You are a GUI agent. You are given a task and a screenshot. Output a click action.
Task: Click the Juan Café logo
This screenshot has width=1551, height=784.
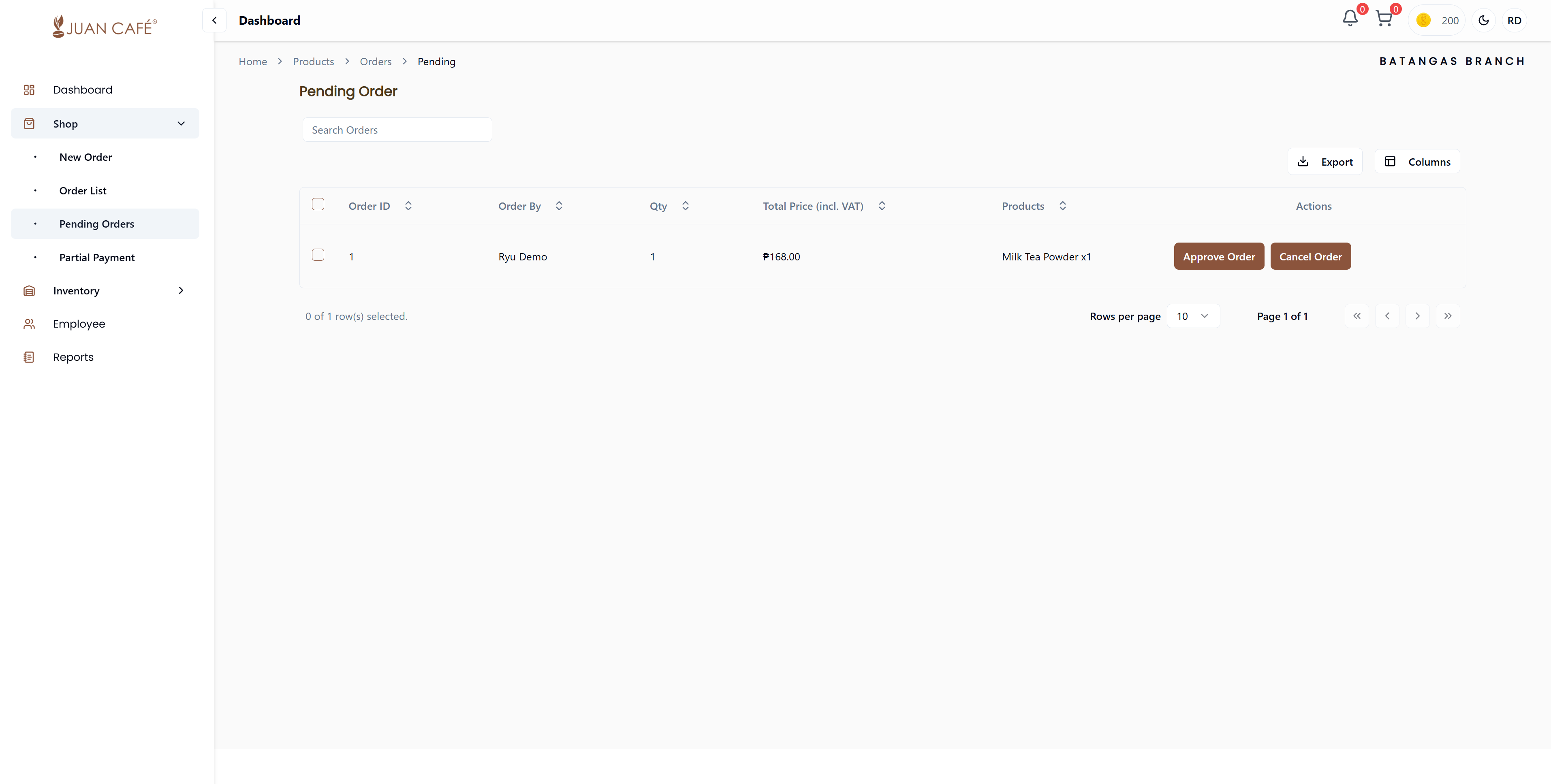click(105, 27)
